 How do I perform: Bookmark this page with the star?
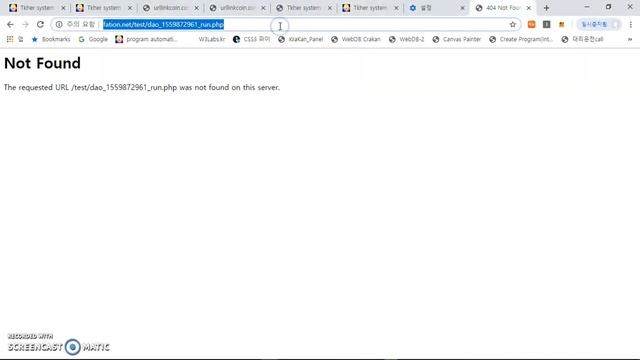513,24
